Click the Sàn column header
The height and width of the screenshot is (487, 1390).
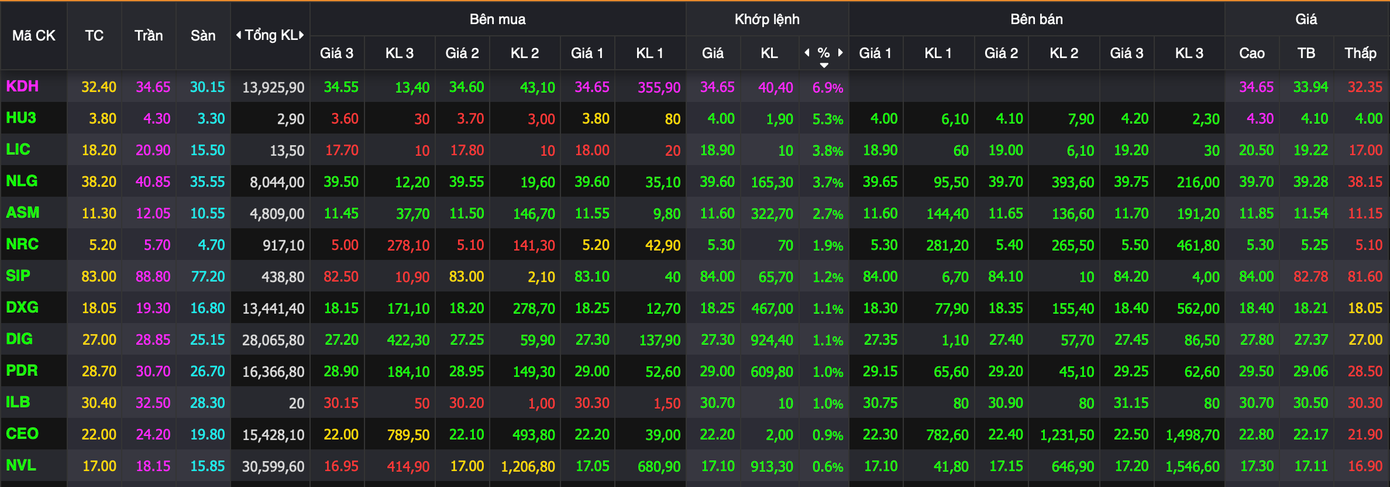[203, 35]
